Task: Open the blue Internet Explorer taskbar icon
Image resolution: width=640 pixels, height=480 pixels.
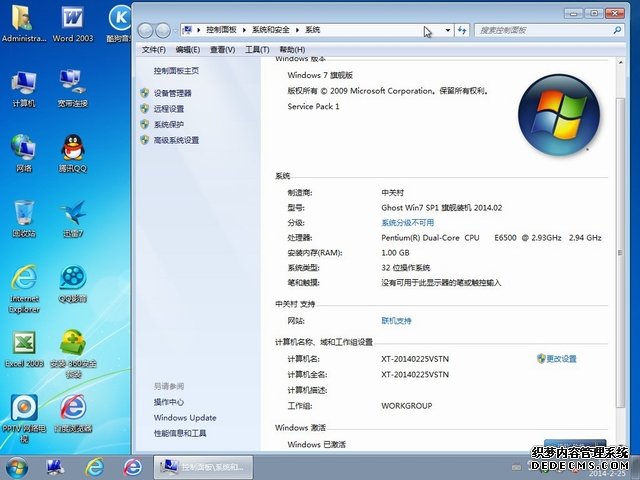Action: point(94,467)
